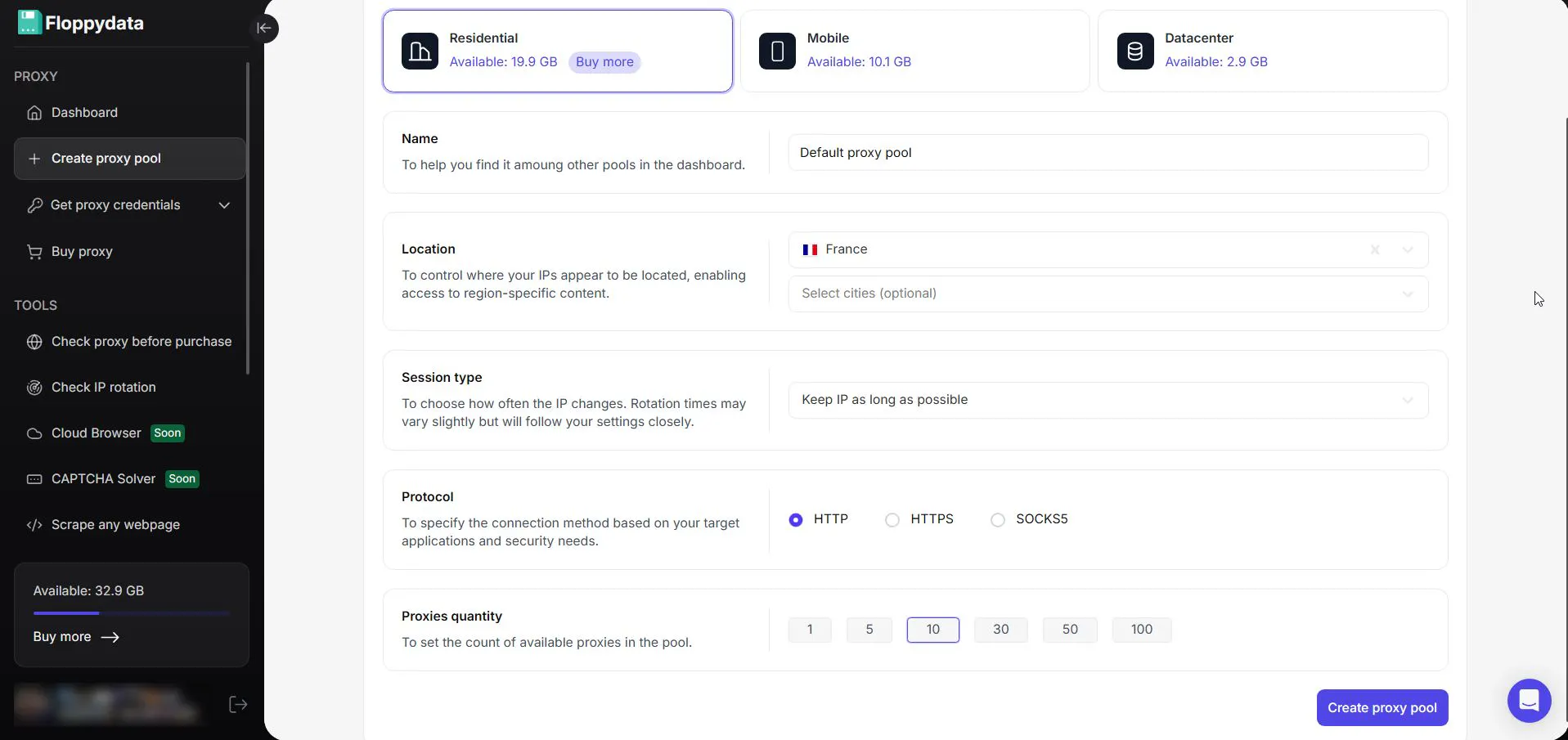Click the key icon for proxy credentials
This screenshot has height=740, width=1568.
[x=34, y=205]
